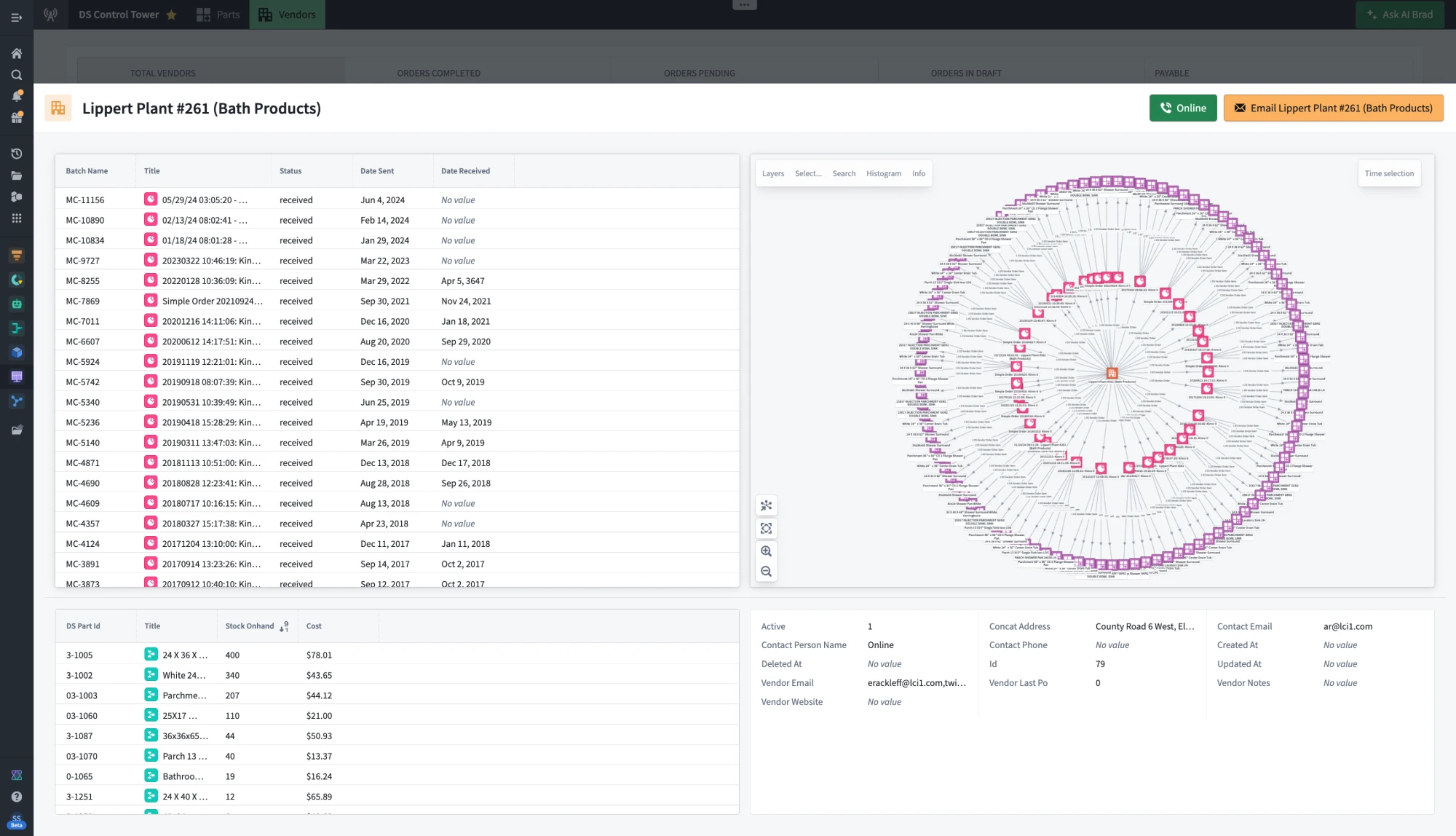Open the apps grid icon
The image size is (1456, 836).
pyautogui.click(x=16, y=218)
